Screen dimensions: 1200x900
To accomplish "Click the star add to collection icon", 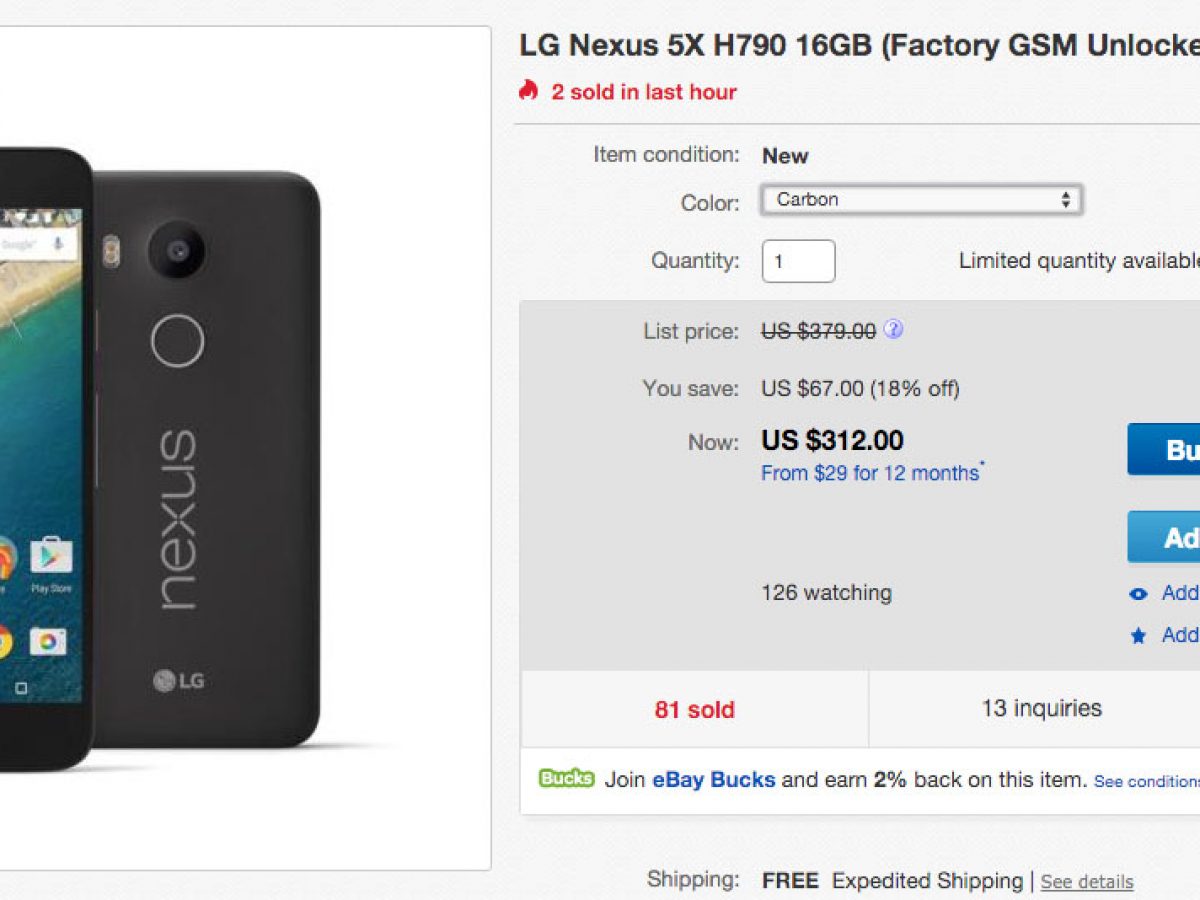I will tap(1138, 636).
